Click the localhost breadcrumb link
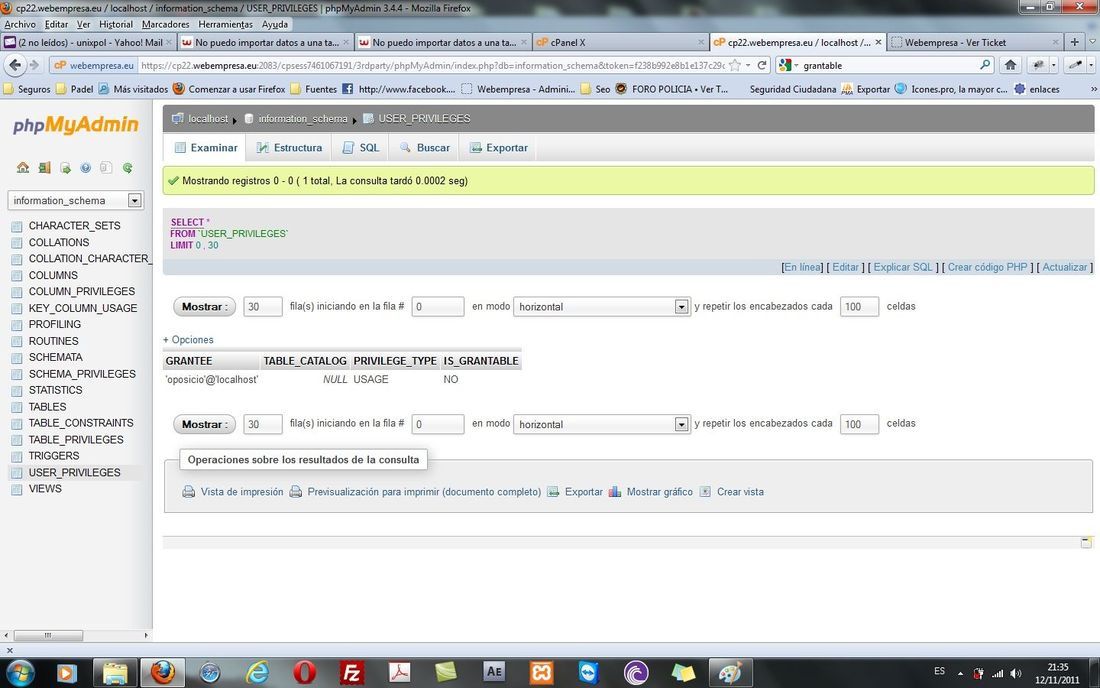 point(208,119)
